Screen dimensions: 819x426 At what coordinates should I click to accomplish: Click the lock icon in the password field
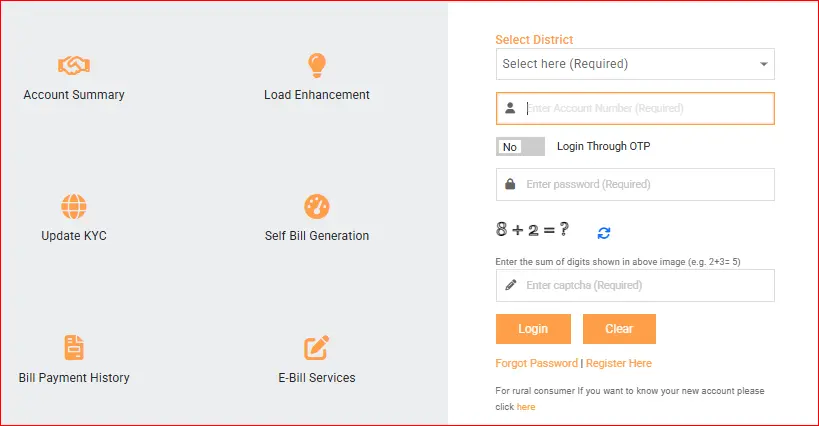[510, 184]
